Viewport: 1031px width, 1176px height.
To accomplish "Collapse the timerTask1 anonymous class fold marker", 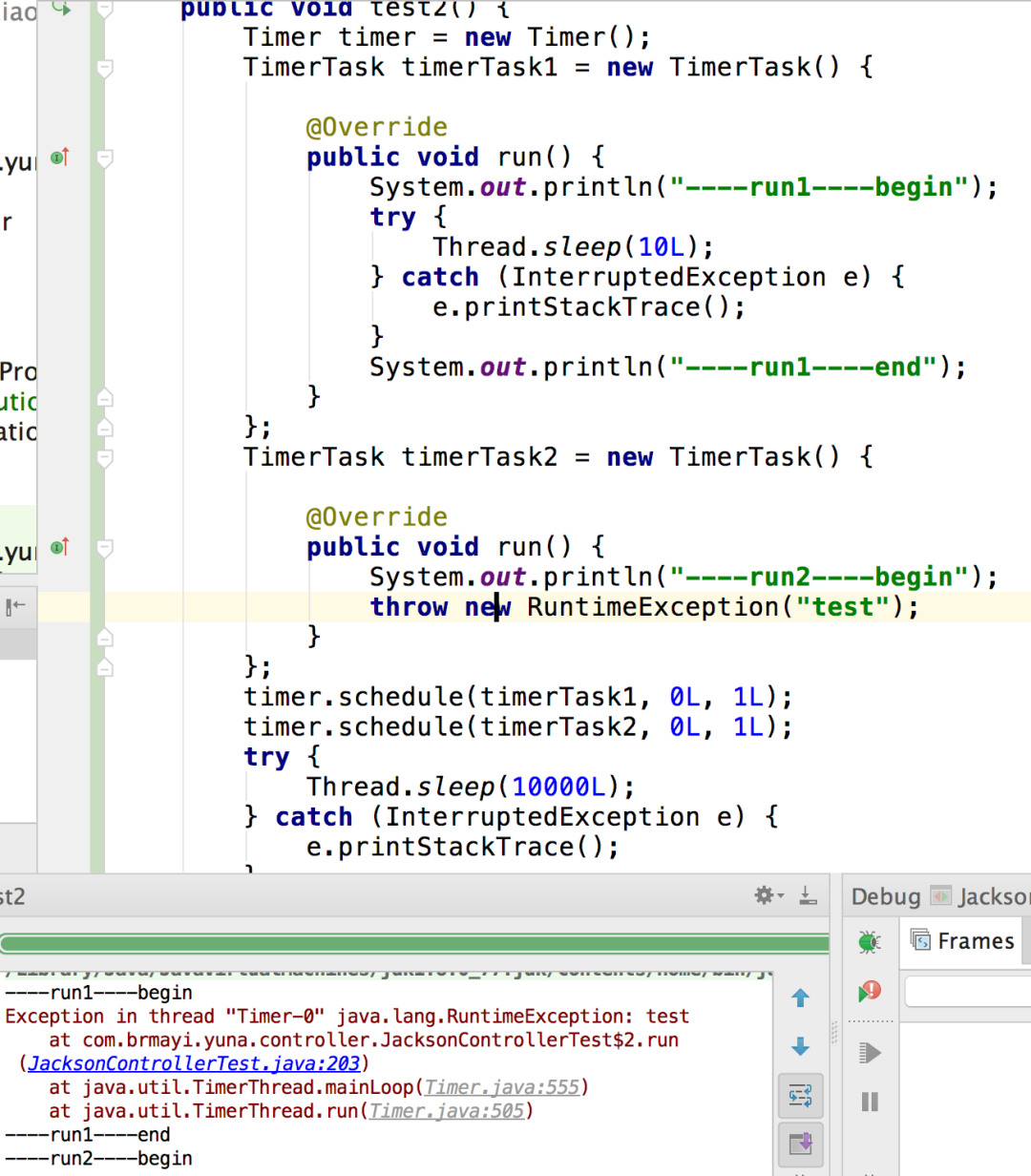I will (105, 68).
